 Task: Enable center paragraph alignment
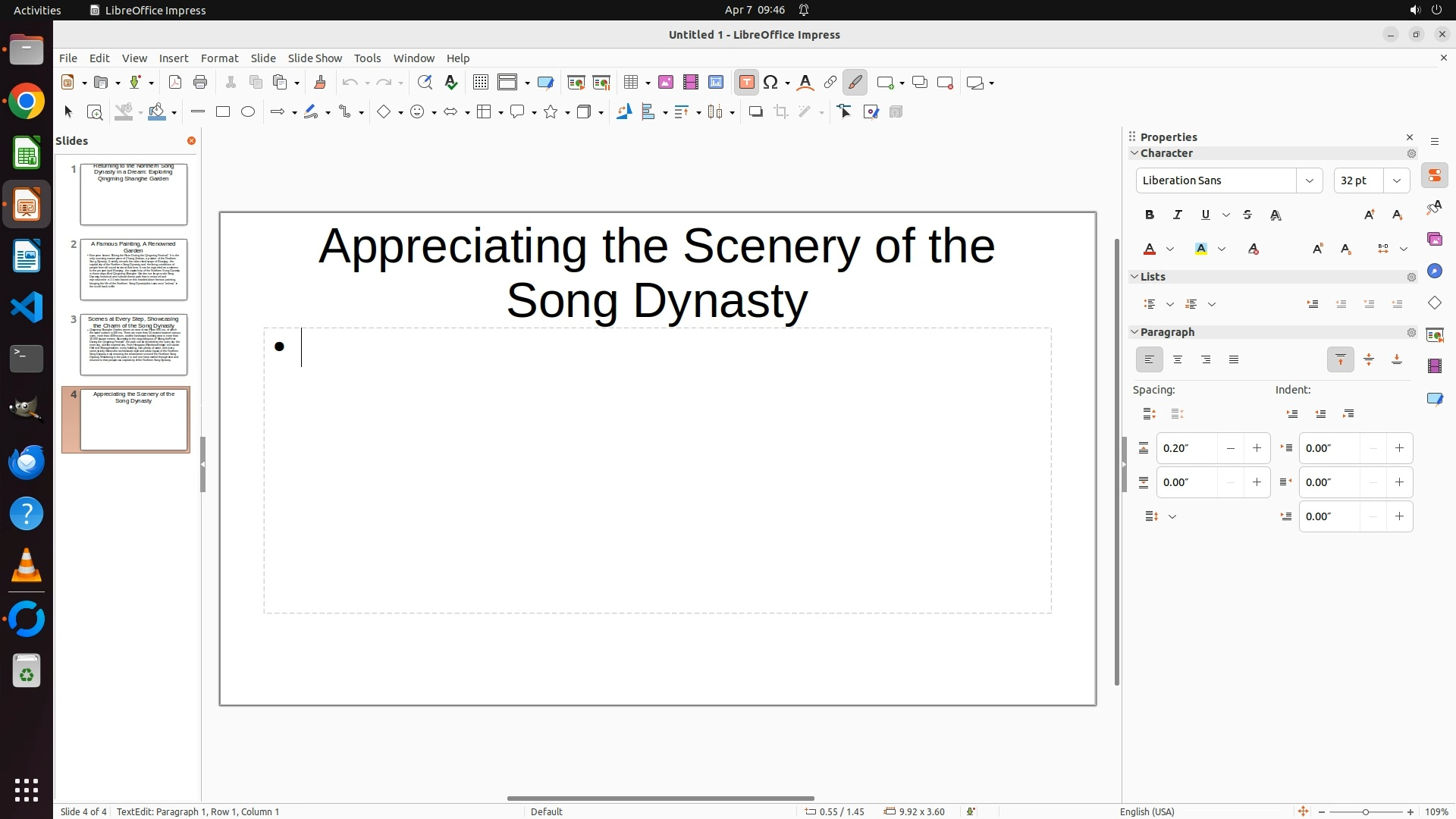pos(1178,360)
